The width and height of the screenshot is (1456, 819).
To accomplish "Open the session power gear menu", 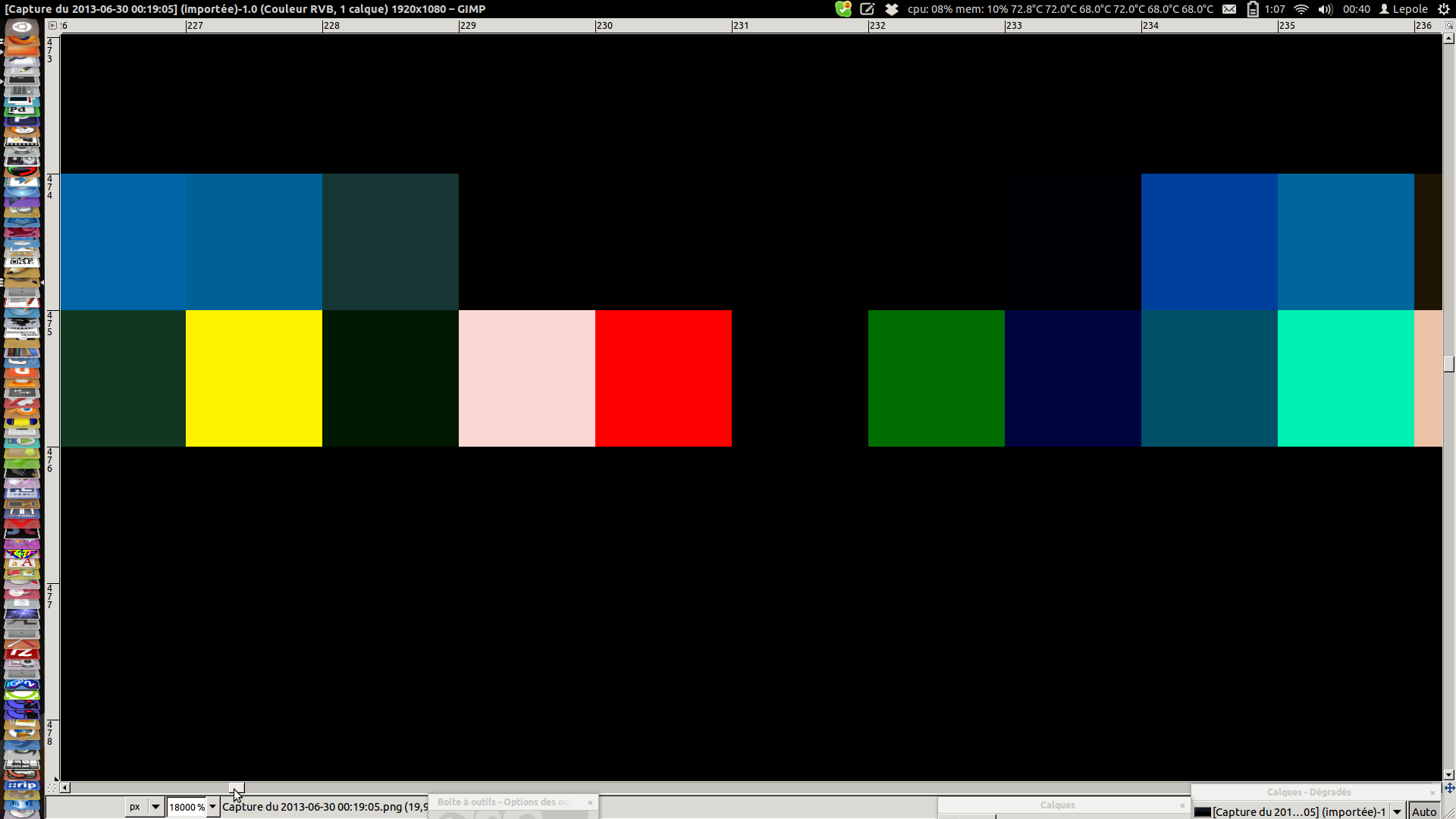I will [x=1444, y=9].
